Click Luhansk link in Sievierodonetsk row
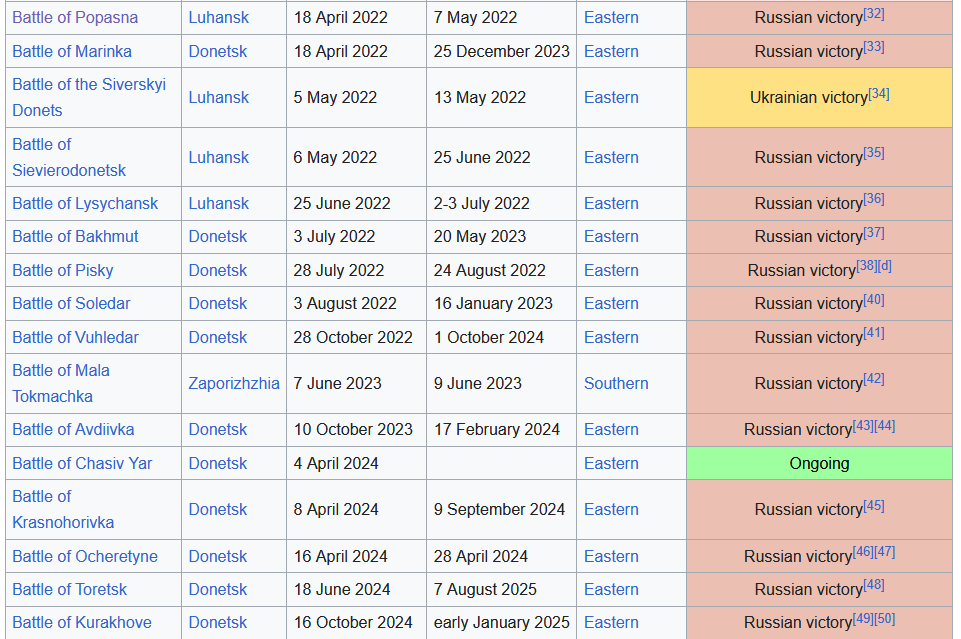Viewport: 961px width, 639px height. (218, 157)
